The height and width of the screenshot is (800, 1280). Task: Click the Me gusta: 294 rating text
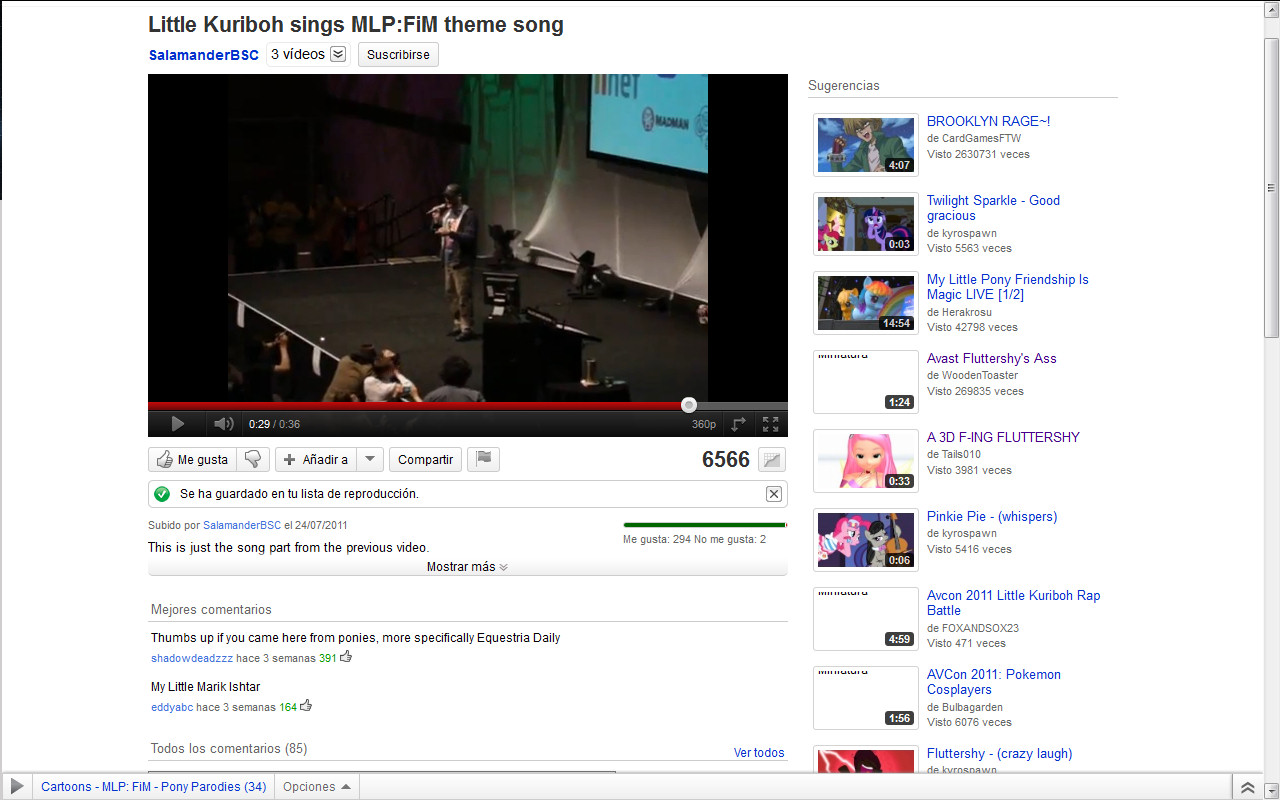pyautogui.click(x=657, y=540)
